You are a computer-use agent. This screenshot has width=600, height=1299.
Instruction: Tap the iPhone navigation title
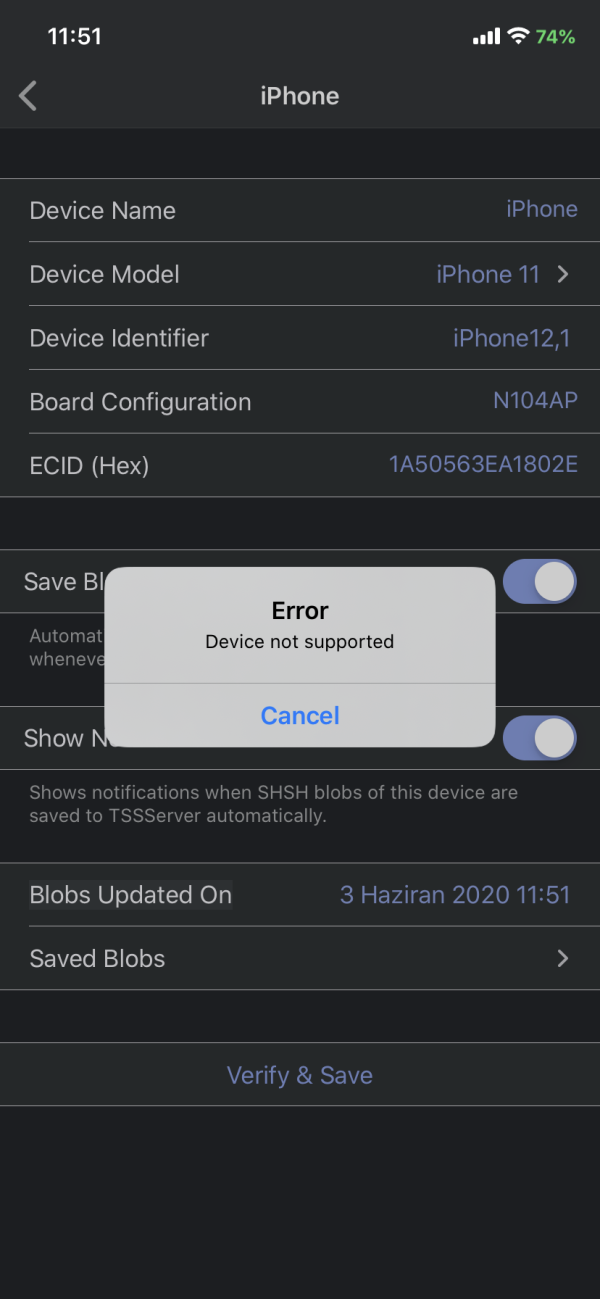(x=300, y=96)
